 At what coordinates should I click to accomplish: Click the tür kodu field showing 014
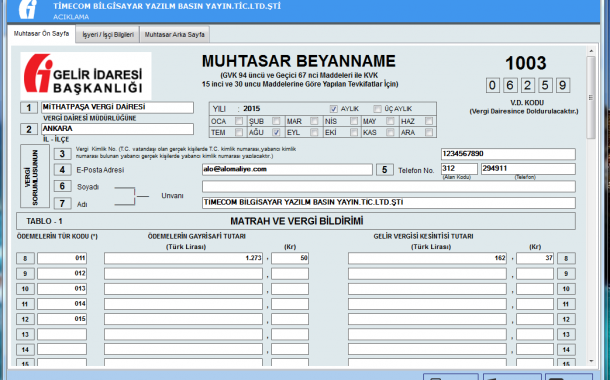(x=62, y=304)
